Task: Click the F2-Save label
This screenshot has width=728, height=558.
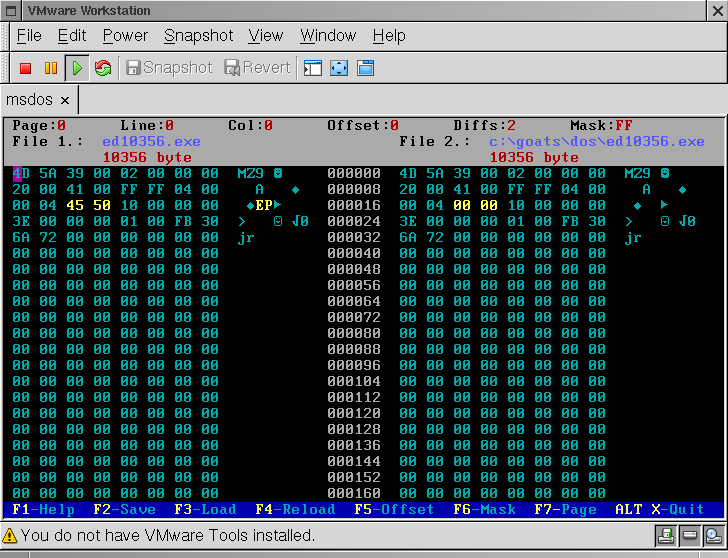Action: [x=124, y=510]
